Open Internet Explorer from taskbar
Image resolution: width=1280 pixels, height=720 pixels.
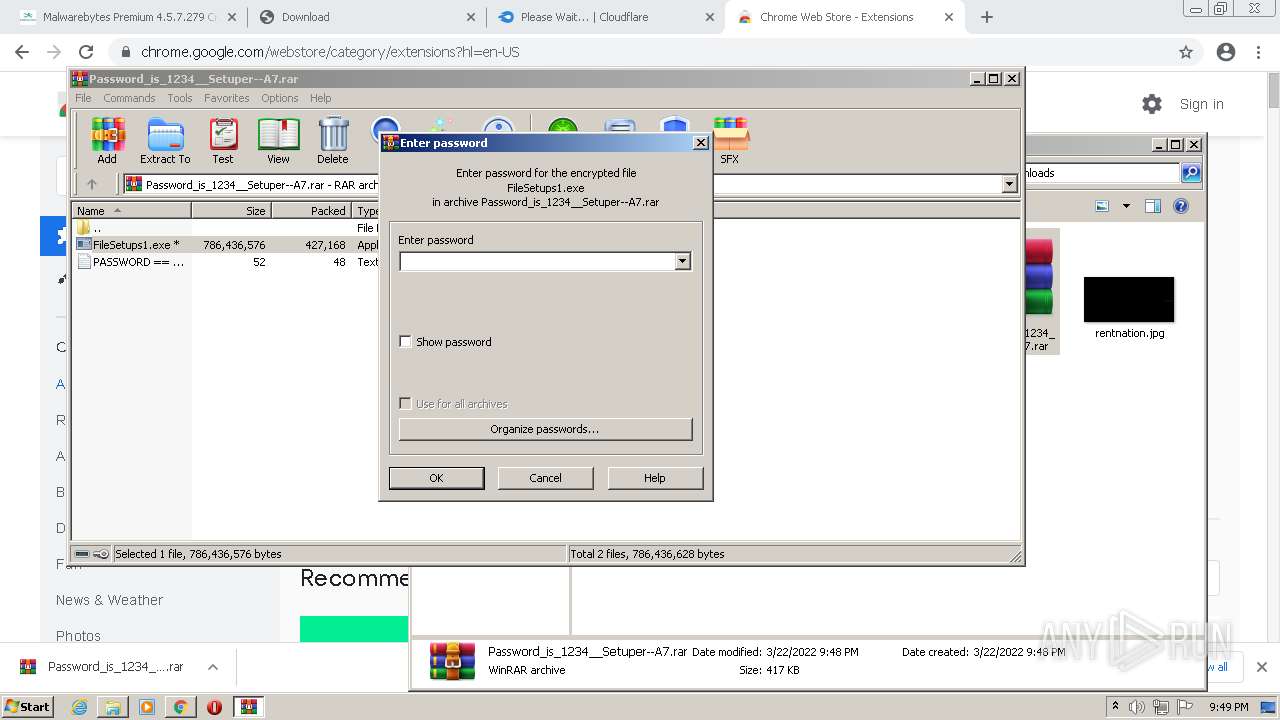79,707
